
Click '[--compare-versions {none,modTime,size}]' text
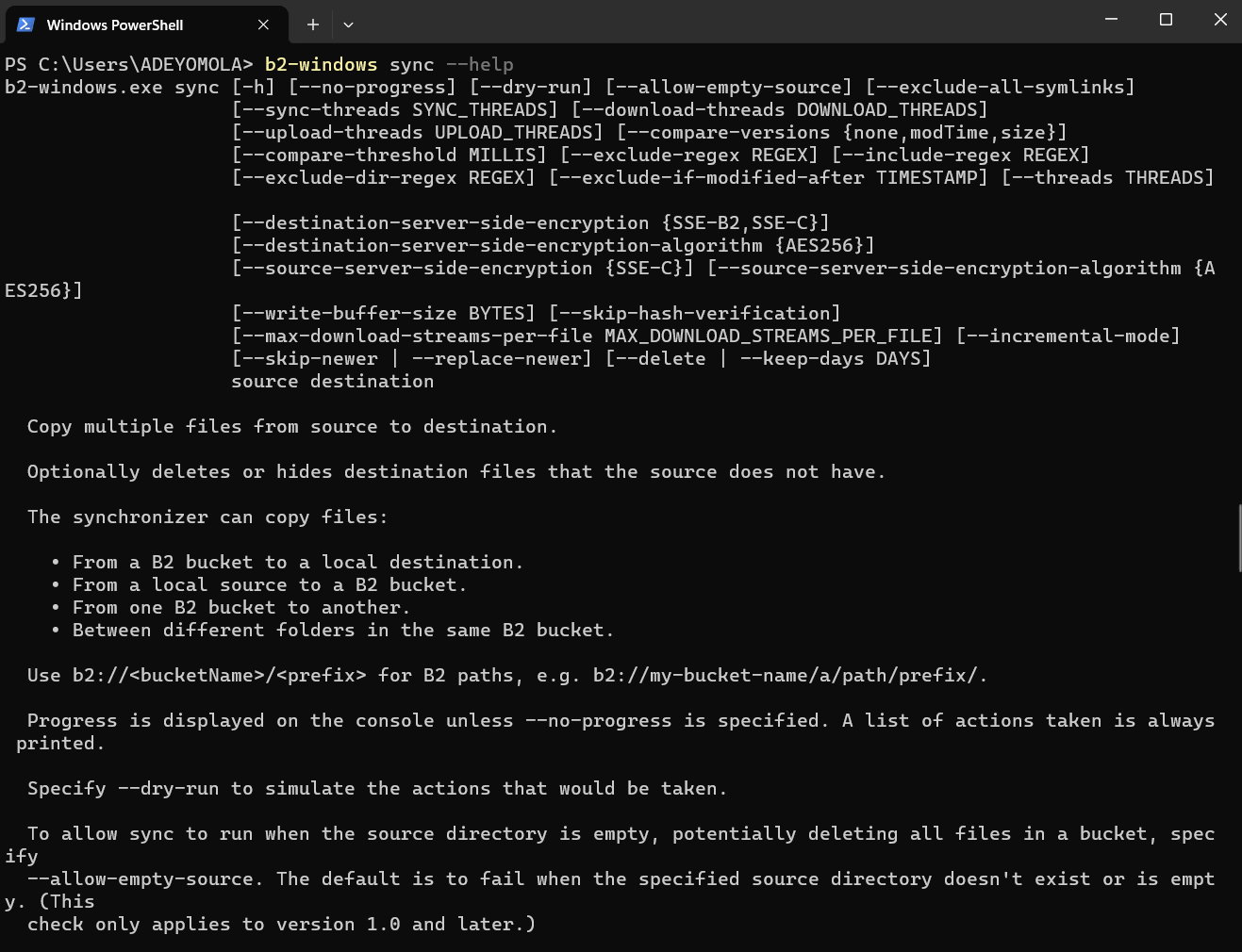(842, 132)
